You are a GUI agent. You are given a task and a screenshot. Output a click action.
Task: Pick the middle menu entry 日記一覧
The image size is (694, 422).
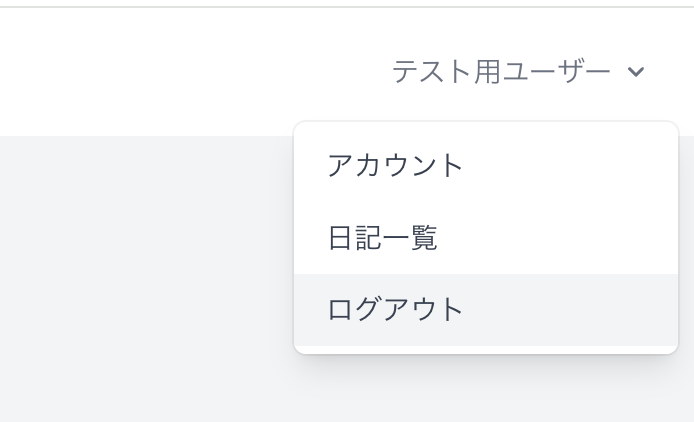383,238
